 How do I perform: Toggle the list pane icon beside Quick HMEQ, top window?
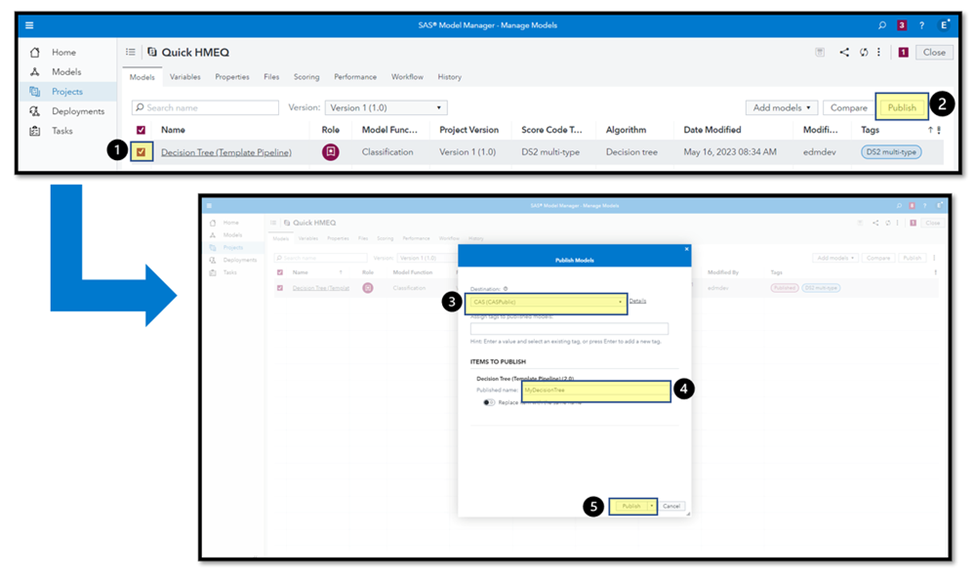click(131, 52)
